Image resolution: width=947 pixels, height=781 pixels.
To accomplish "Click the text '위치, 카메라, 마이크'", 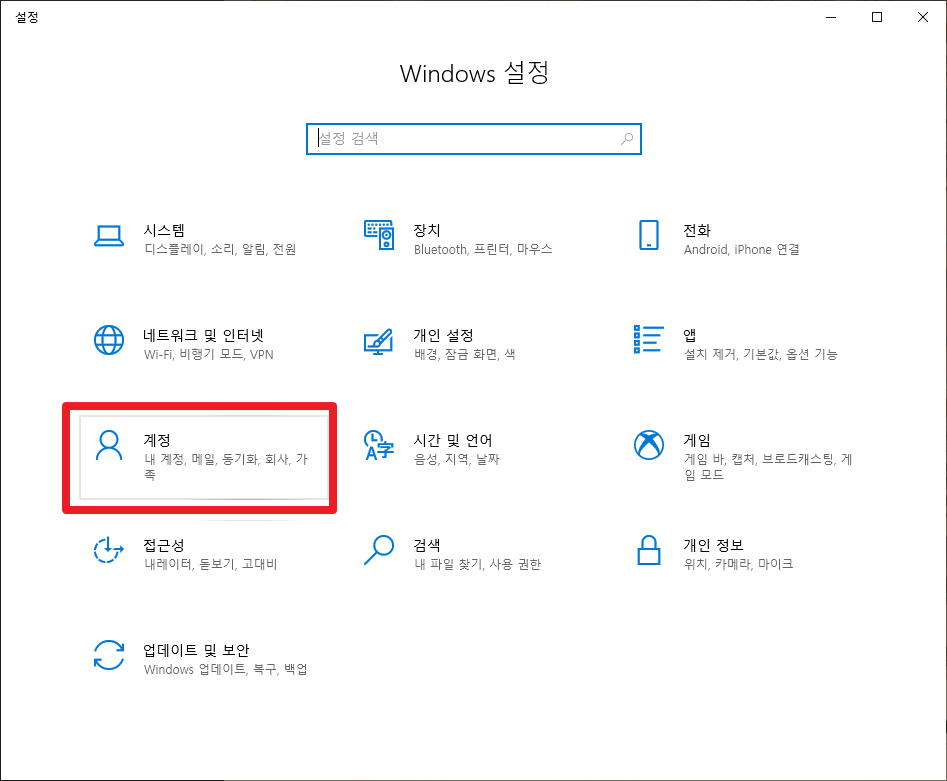I will pos(738,564).
